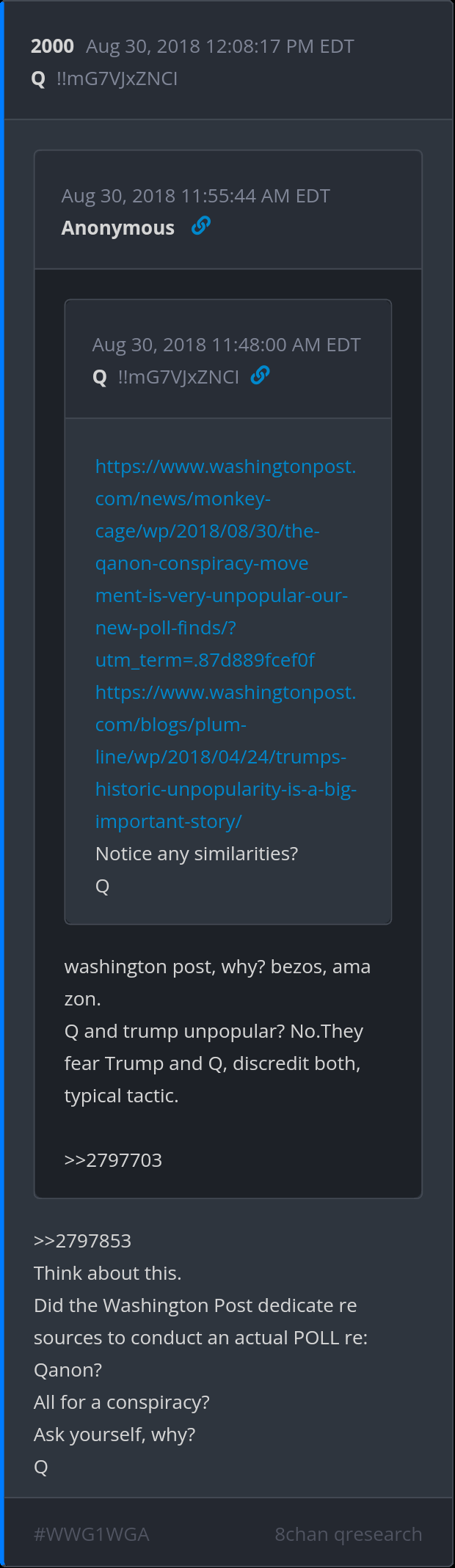Click post number 2000 in the header
The image size is (455, 1568).
point(52,46)
